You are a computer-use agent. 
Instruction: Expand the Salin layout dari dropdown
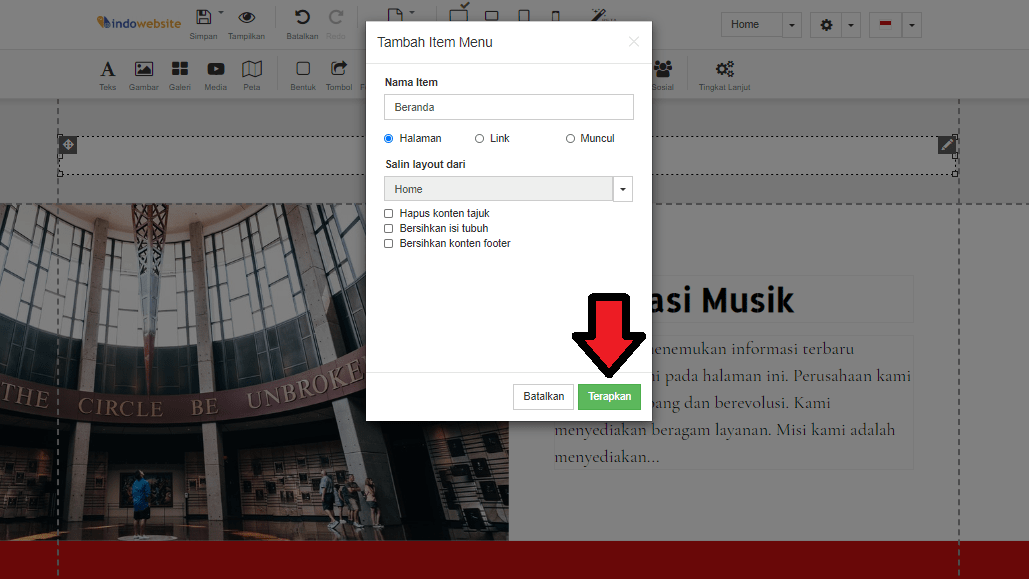coord(622,189)
